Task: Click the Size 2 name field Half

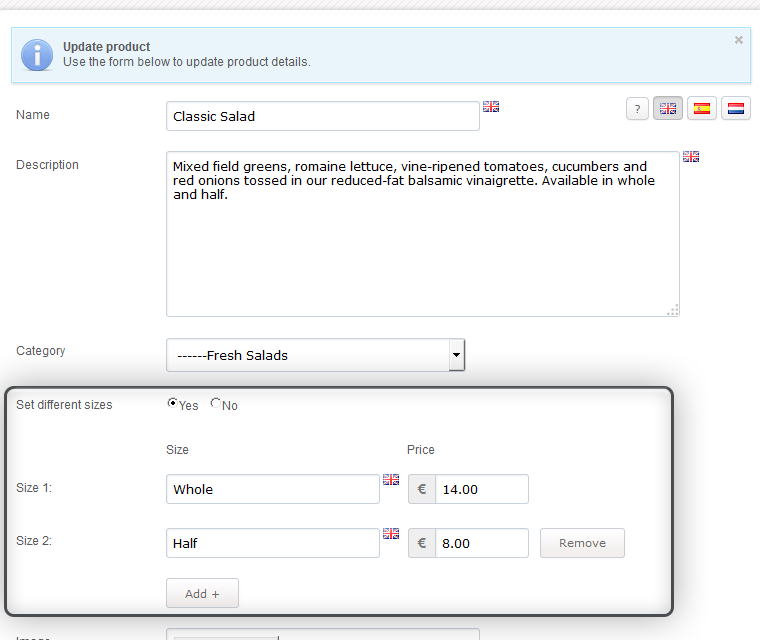Action: 273,543
